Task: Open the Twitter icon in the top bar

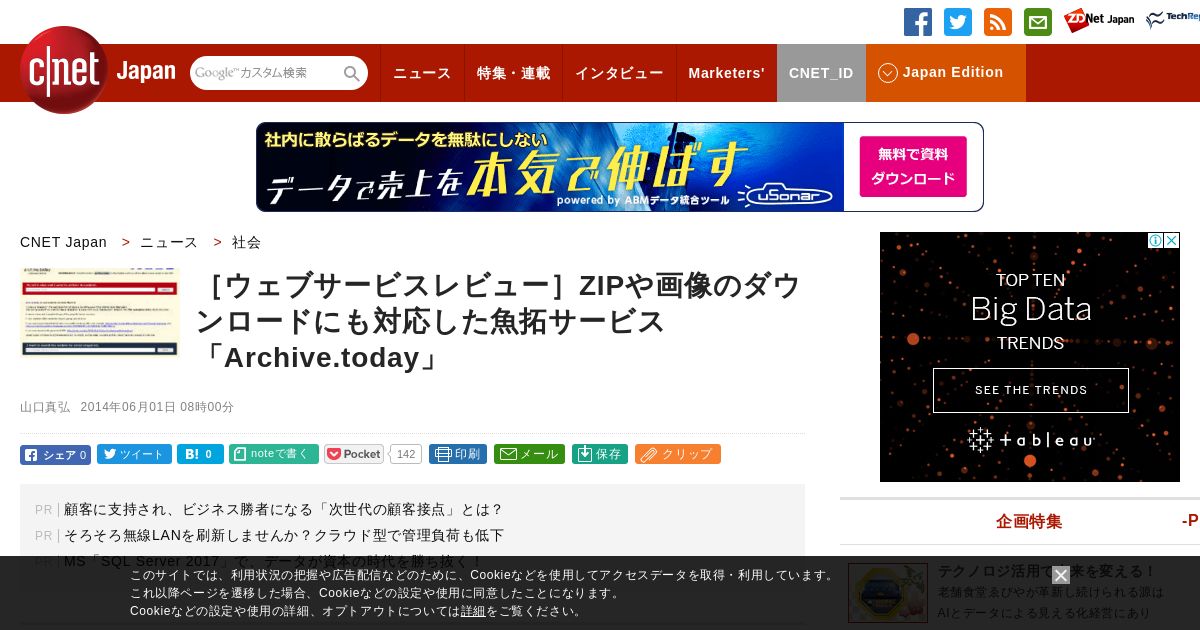Action: 958,22
